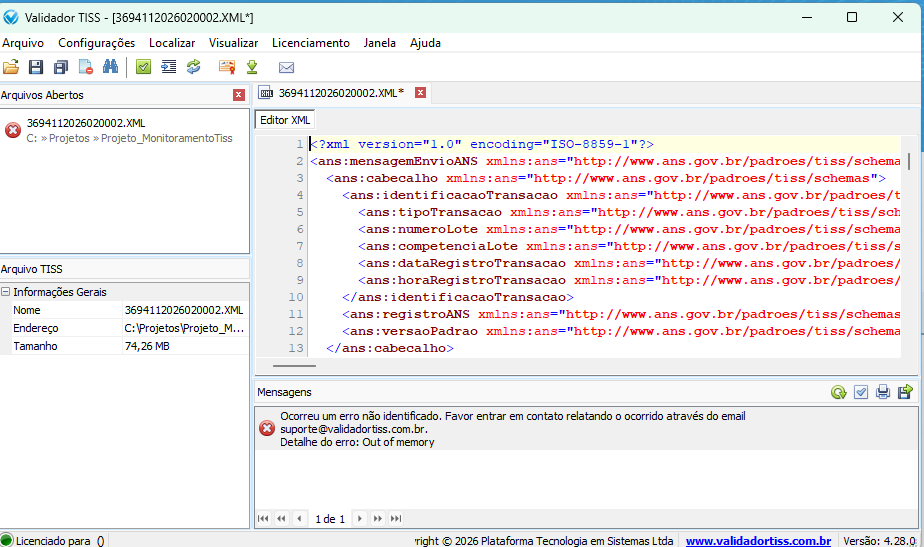Open the www.validadortiss.com.br link
Viewport: 924px width, 547px height.
758,541
